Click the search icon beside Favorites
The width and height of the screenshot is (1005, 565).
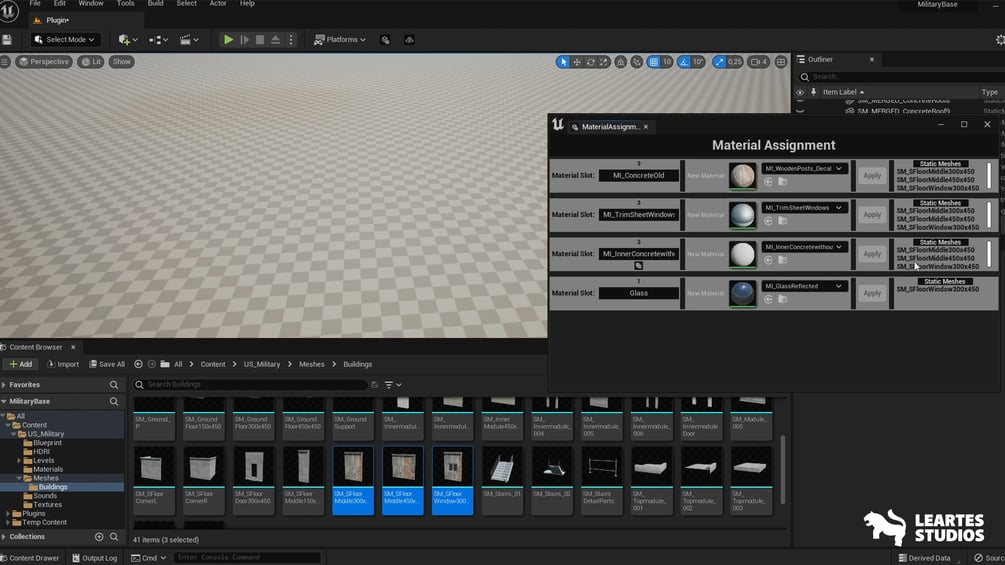(x=114, y=385)
